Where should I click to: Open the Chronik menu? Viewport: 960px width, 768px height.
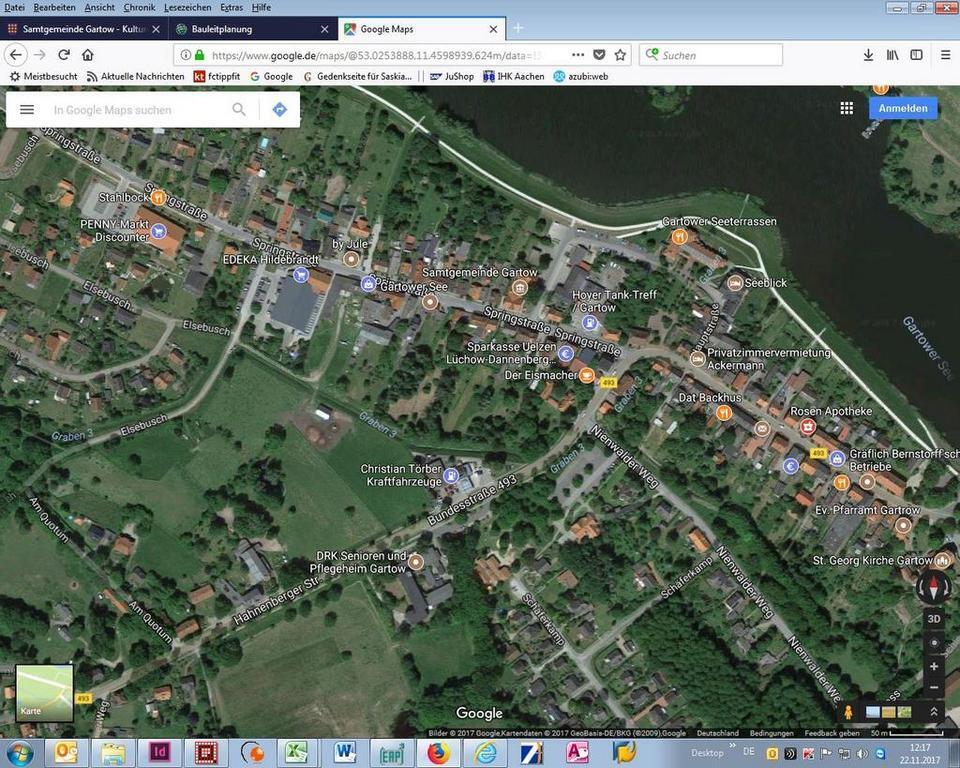139,7
